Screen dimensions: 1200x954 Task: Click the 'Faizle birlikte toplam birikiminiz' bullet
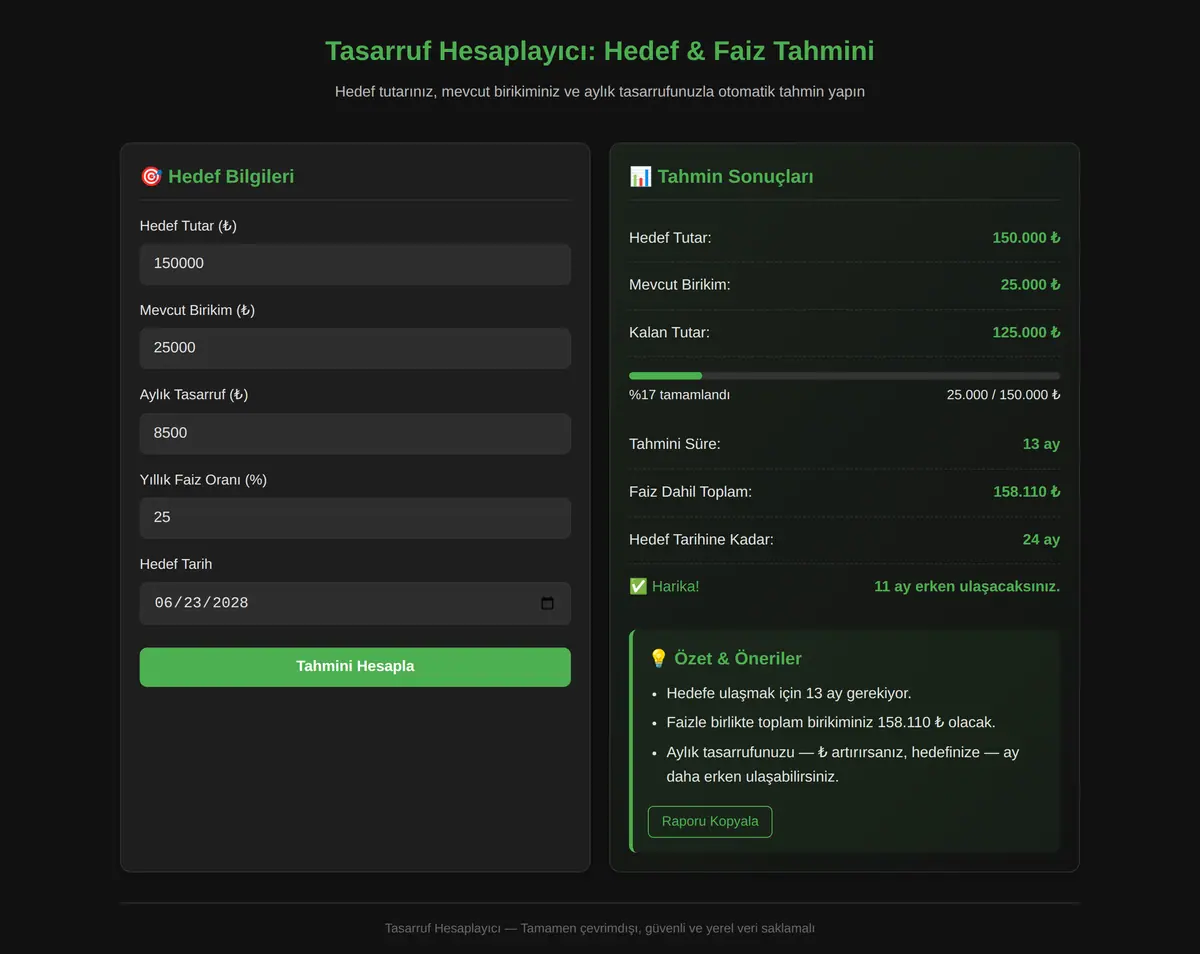point(831,722)
